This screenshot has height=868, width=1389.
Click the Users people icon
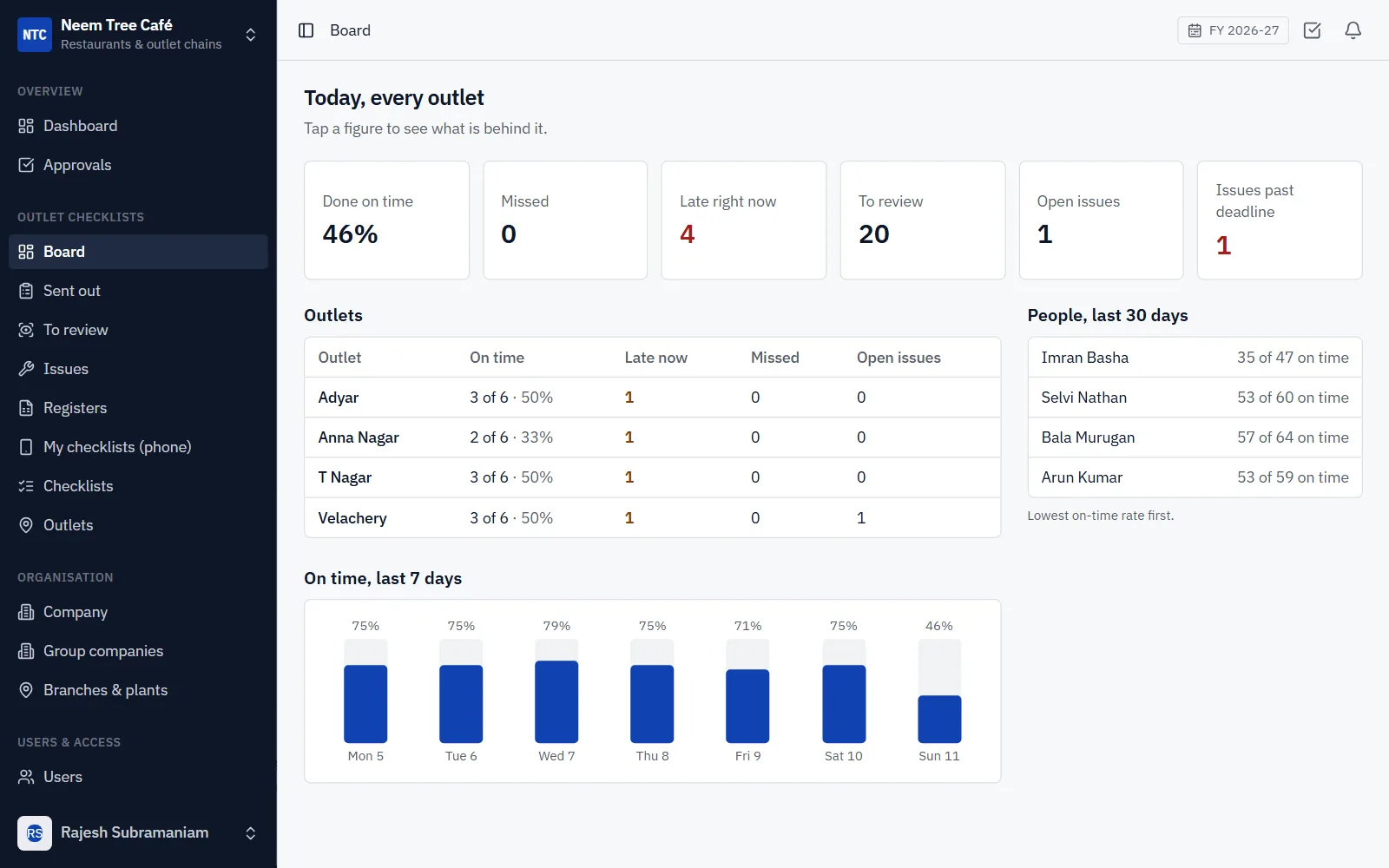(x=26, y=777)
